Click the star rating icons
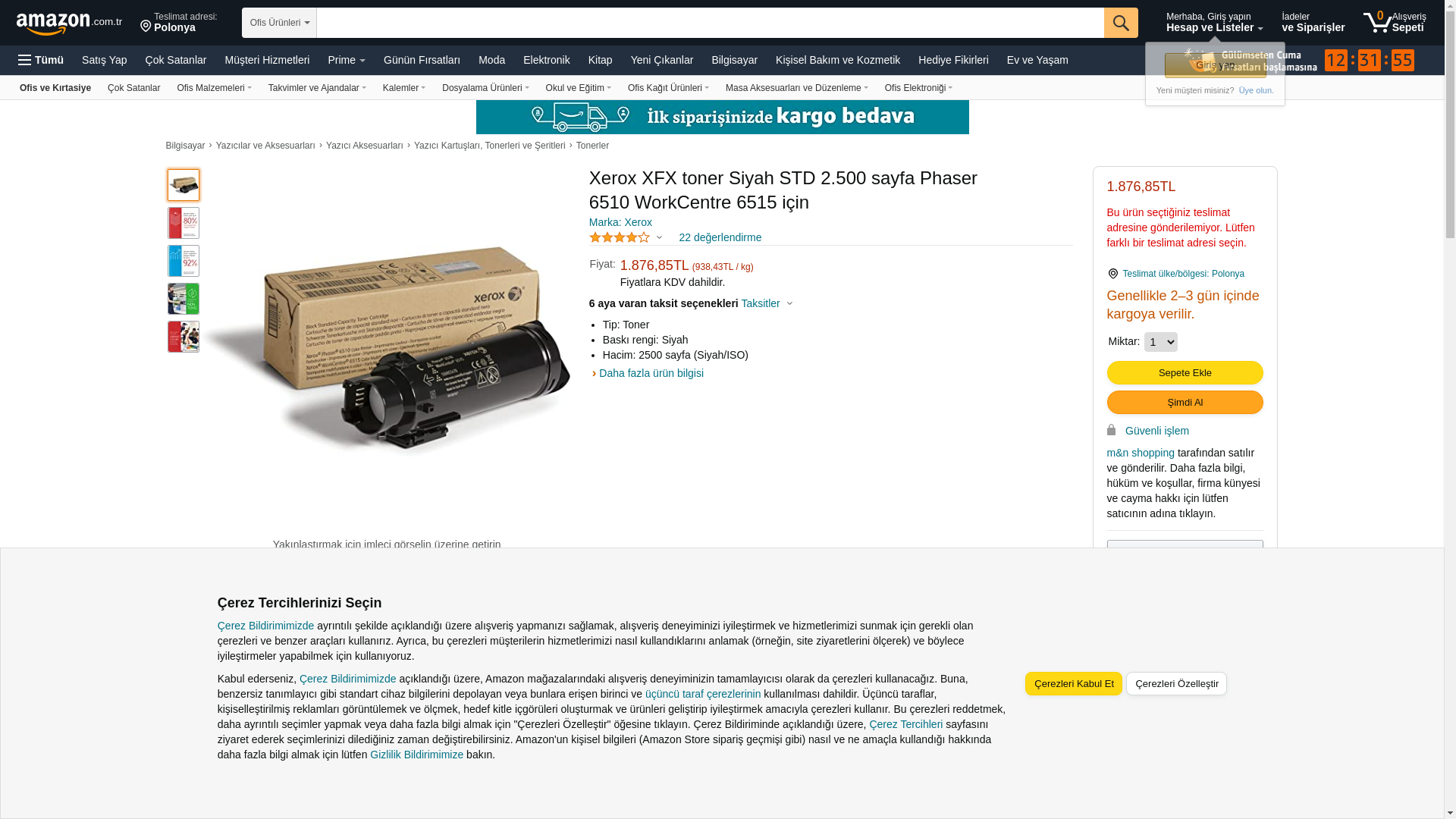The image size is (1456, 819). pos(620,237)
